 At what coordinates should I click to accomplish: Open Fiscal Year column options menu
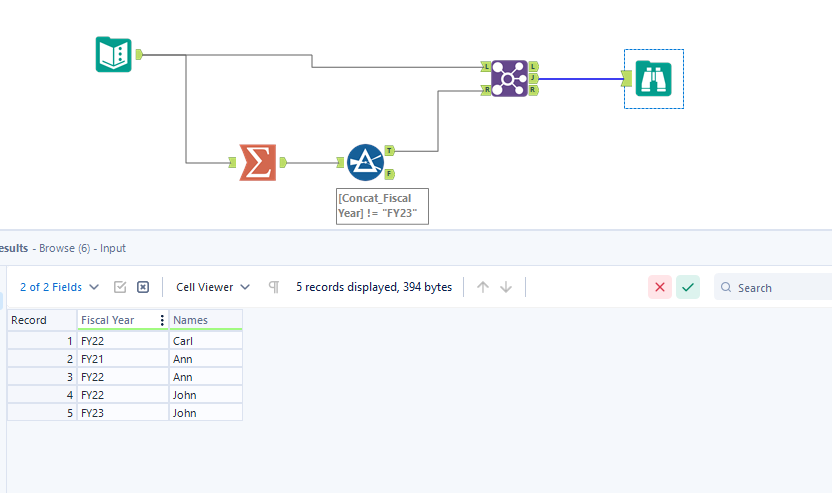(162, 320)
